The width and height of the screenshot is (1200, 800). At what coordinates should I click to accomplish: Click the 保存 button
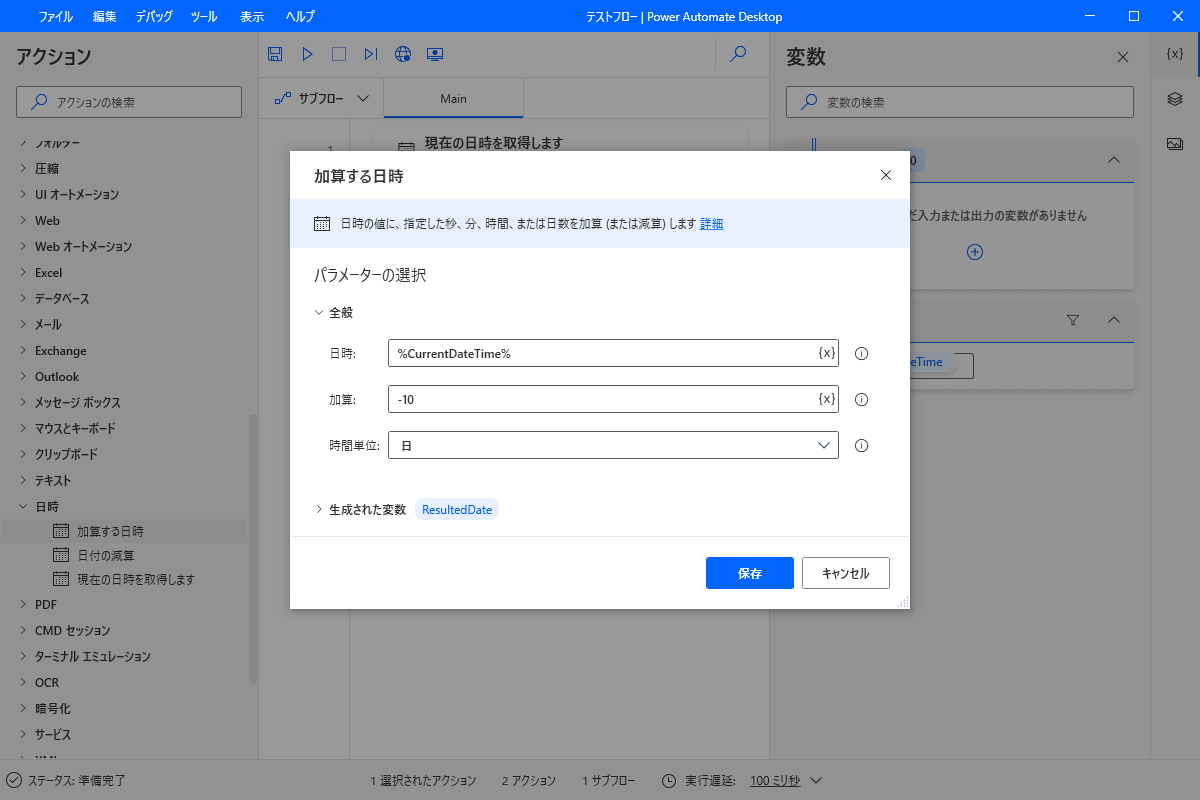point(749,573)
